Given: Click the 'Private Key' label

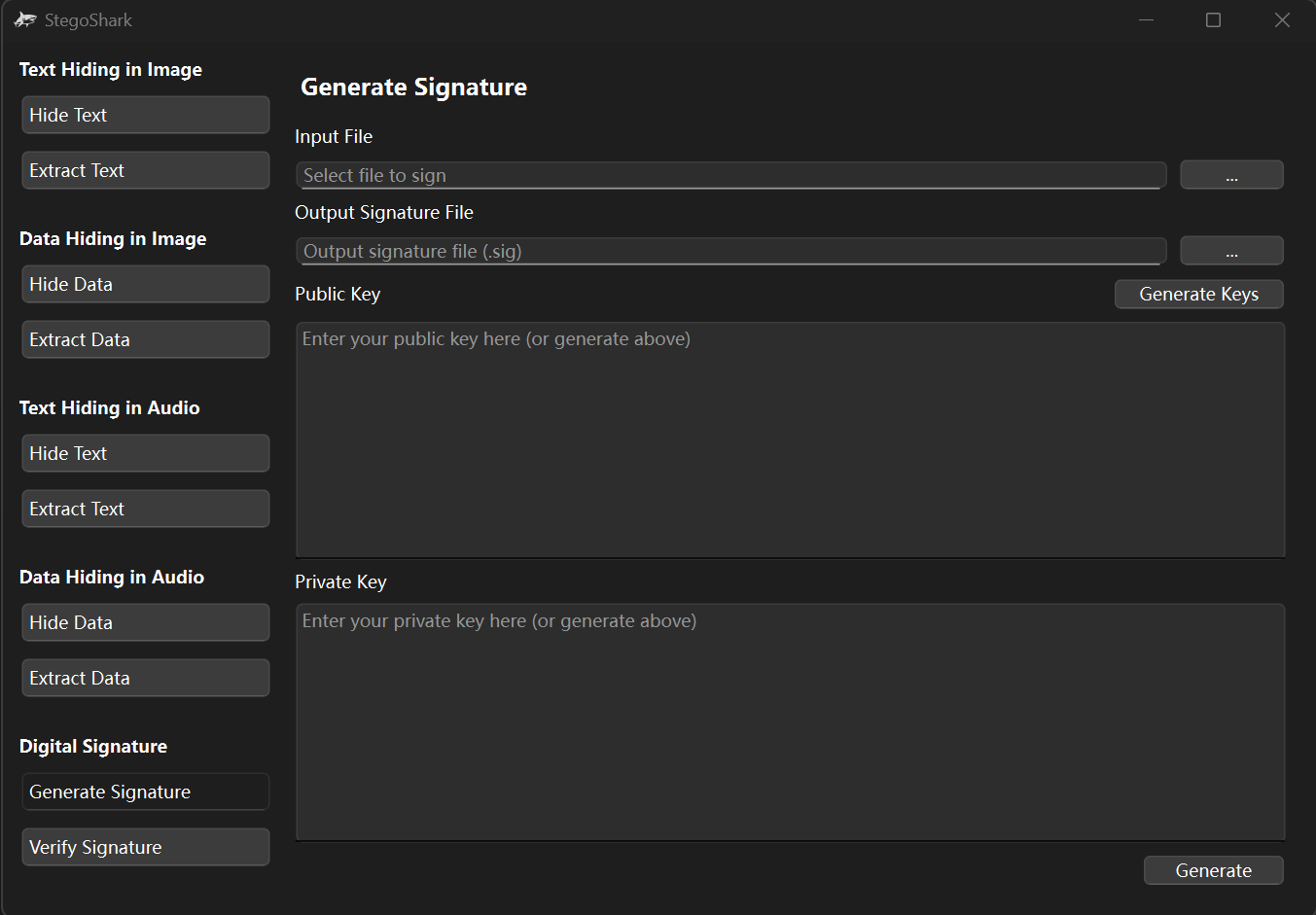Looking at the screenshot, I should click(340, 581).
